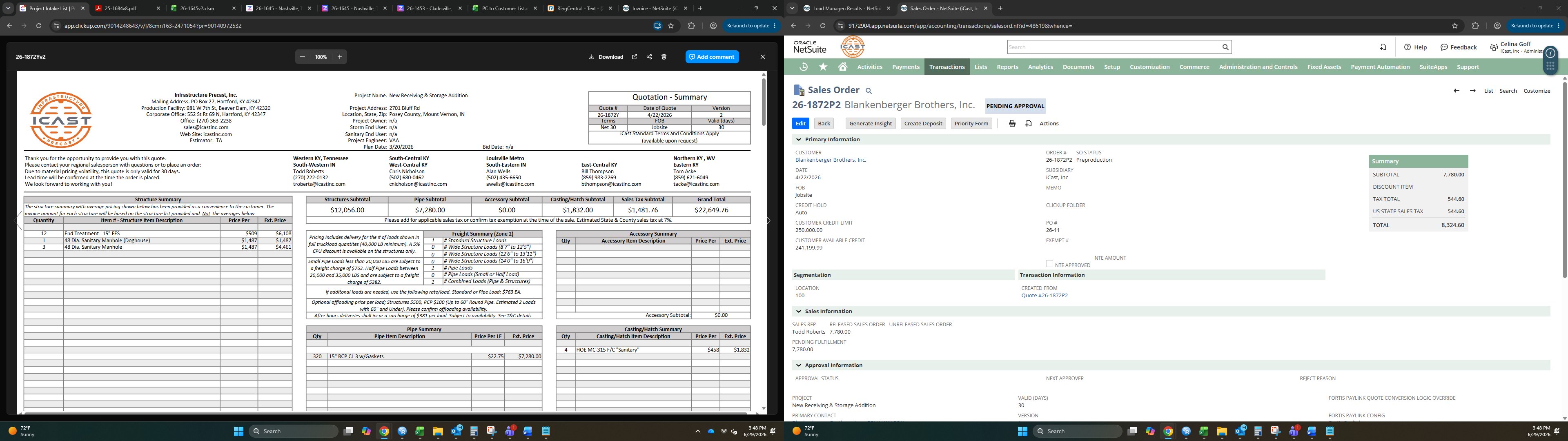Click the Generate Insight button

click(871, 124)
